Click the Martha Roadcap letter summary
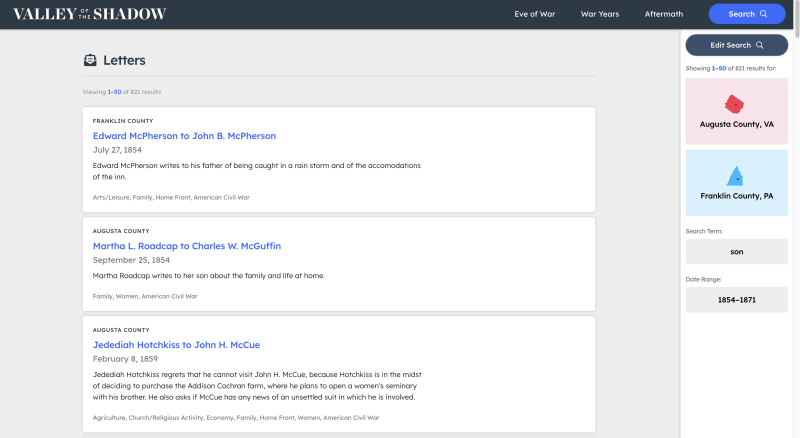 [209, 276]
